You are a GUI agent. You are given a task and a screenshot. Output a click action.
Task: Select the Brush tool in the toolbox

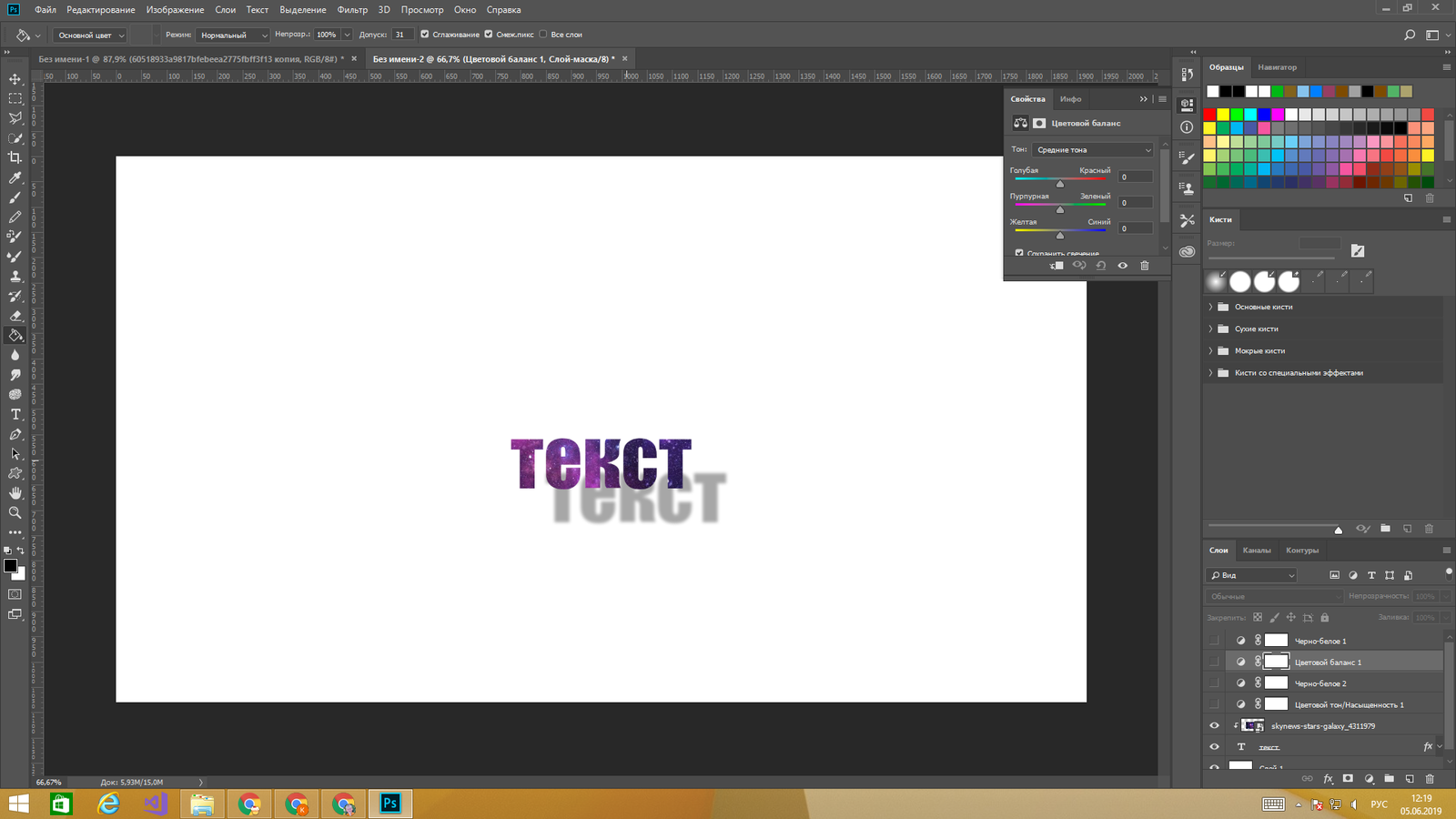[15, 197]
